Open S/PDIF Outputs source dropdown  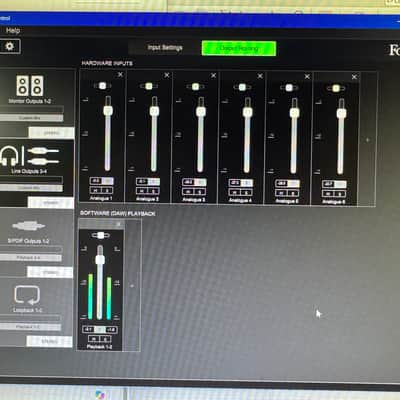[x=30, y=258]
